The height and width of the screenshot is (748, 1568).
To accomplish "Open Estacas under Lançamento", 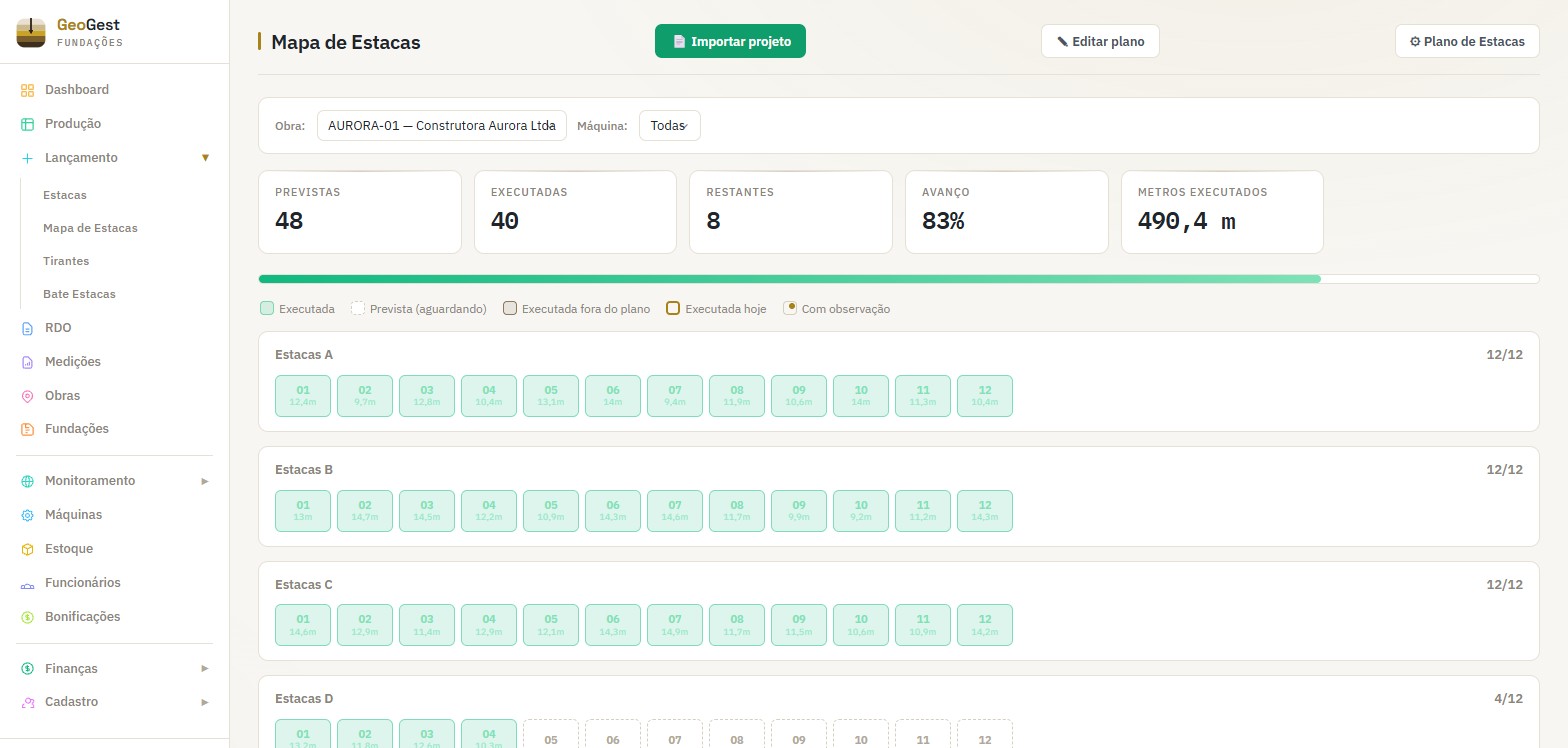I will tap(65, 195).
